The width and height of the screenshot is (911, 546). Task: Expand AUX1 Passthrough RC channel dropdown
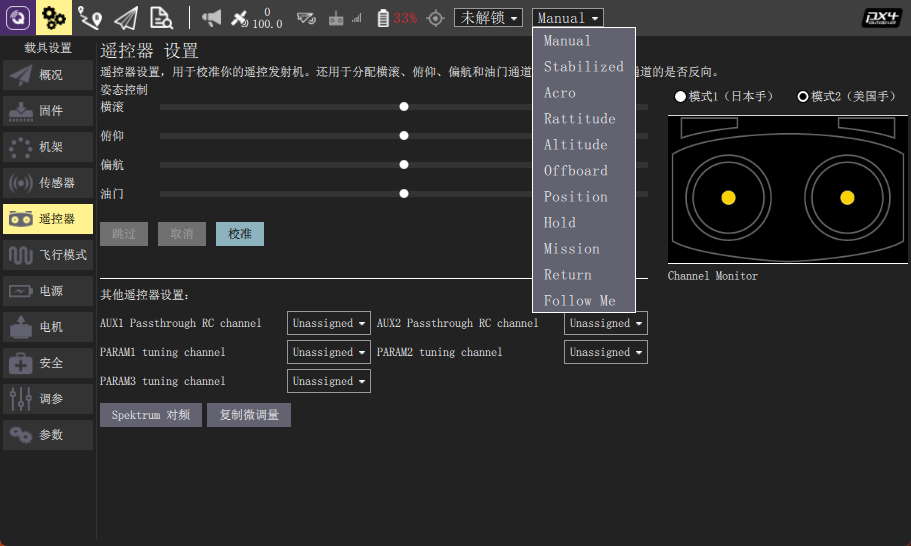328,323
